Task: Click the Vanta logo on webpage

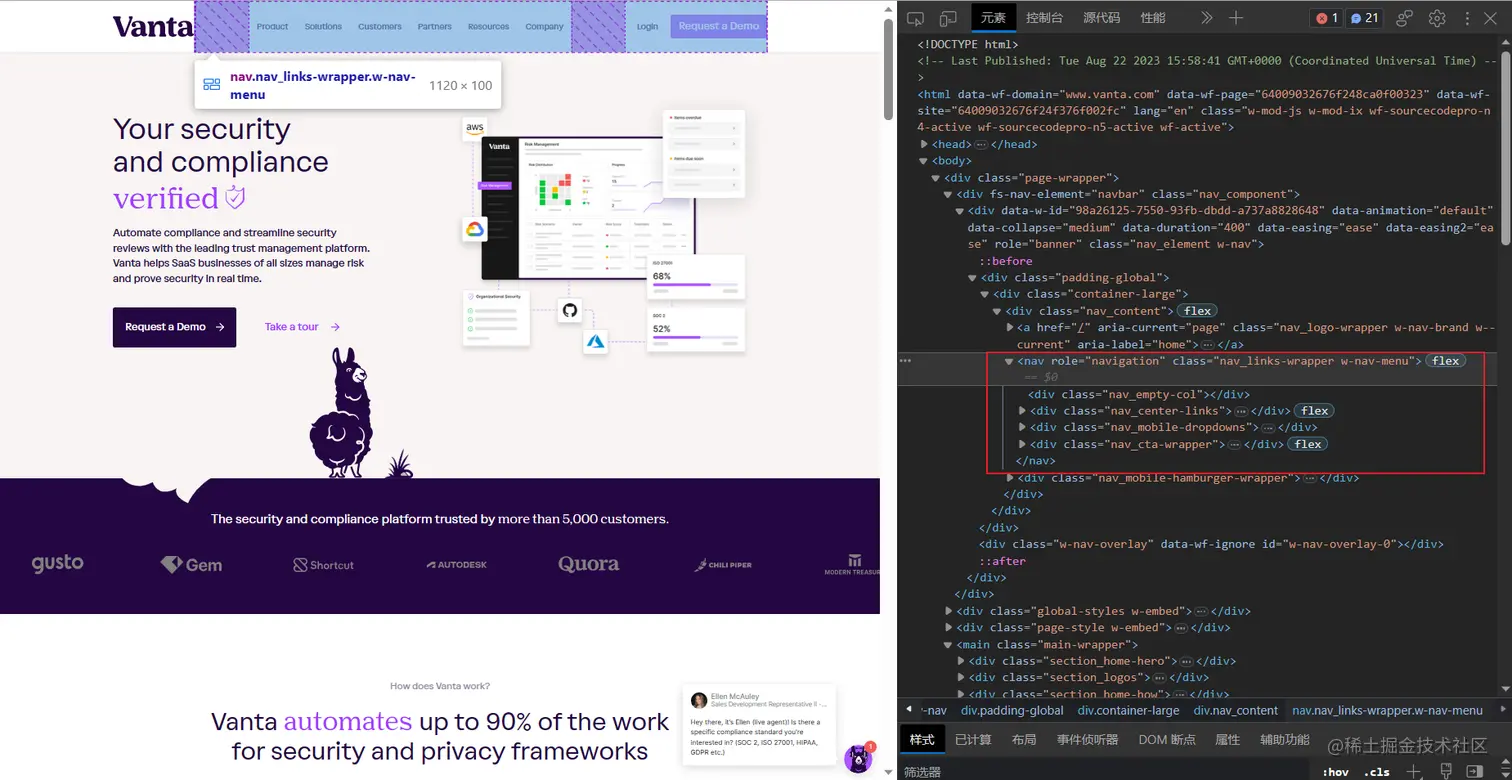Action: [x=153, y=27]
